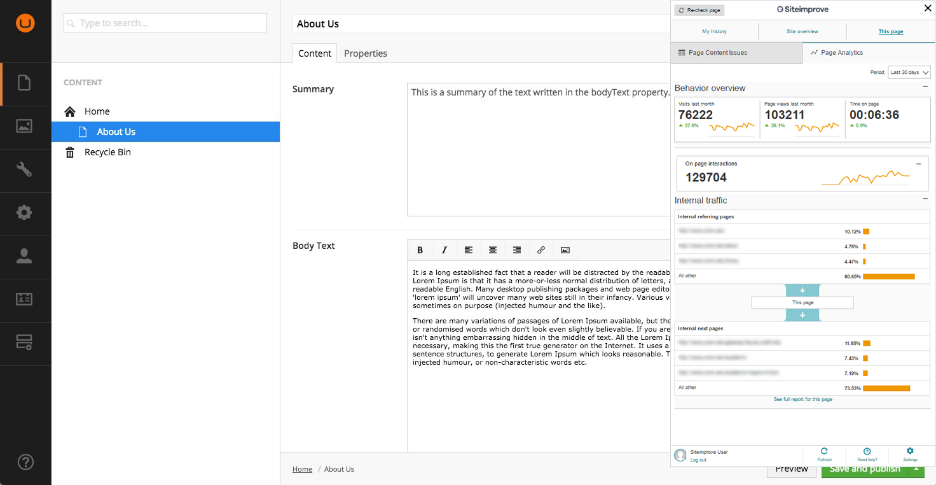Click the Page views value 103211
Image resolution: width=936 pixels, height=485 pixels.
784,115
